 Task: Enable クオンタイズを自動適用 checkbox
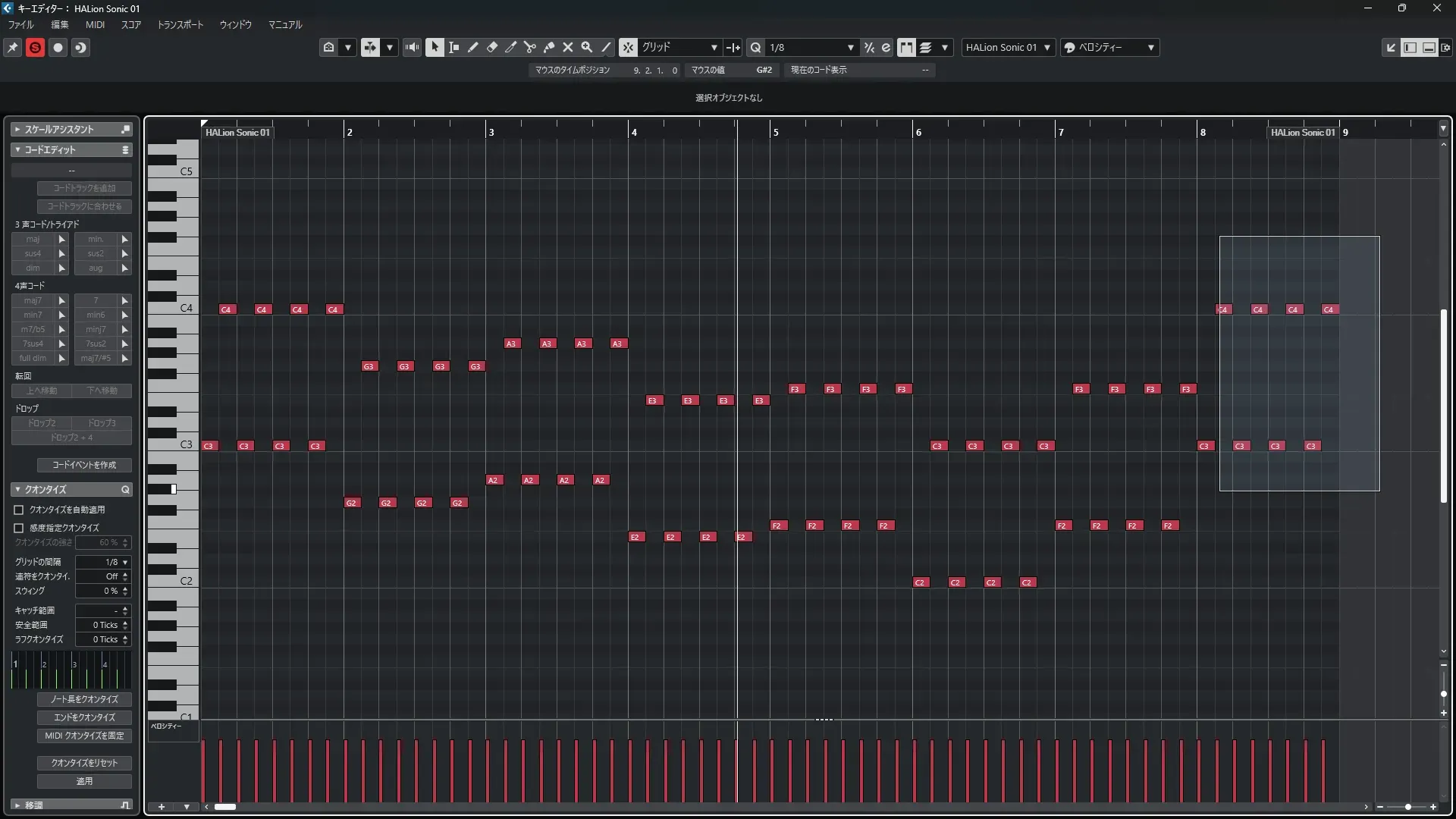pyautogui.click(x=19, y=510)
